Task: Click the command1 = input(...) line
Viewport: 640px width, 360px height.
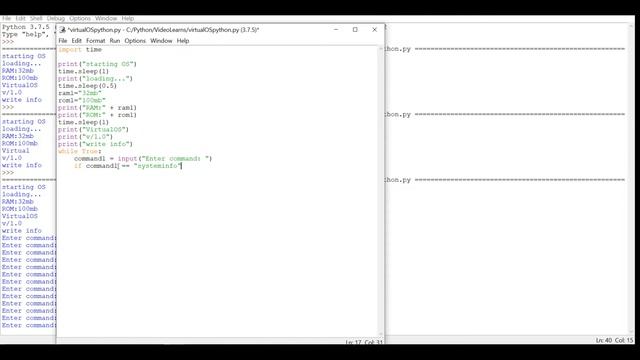Action: [143, 158]
